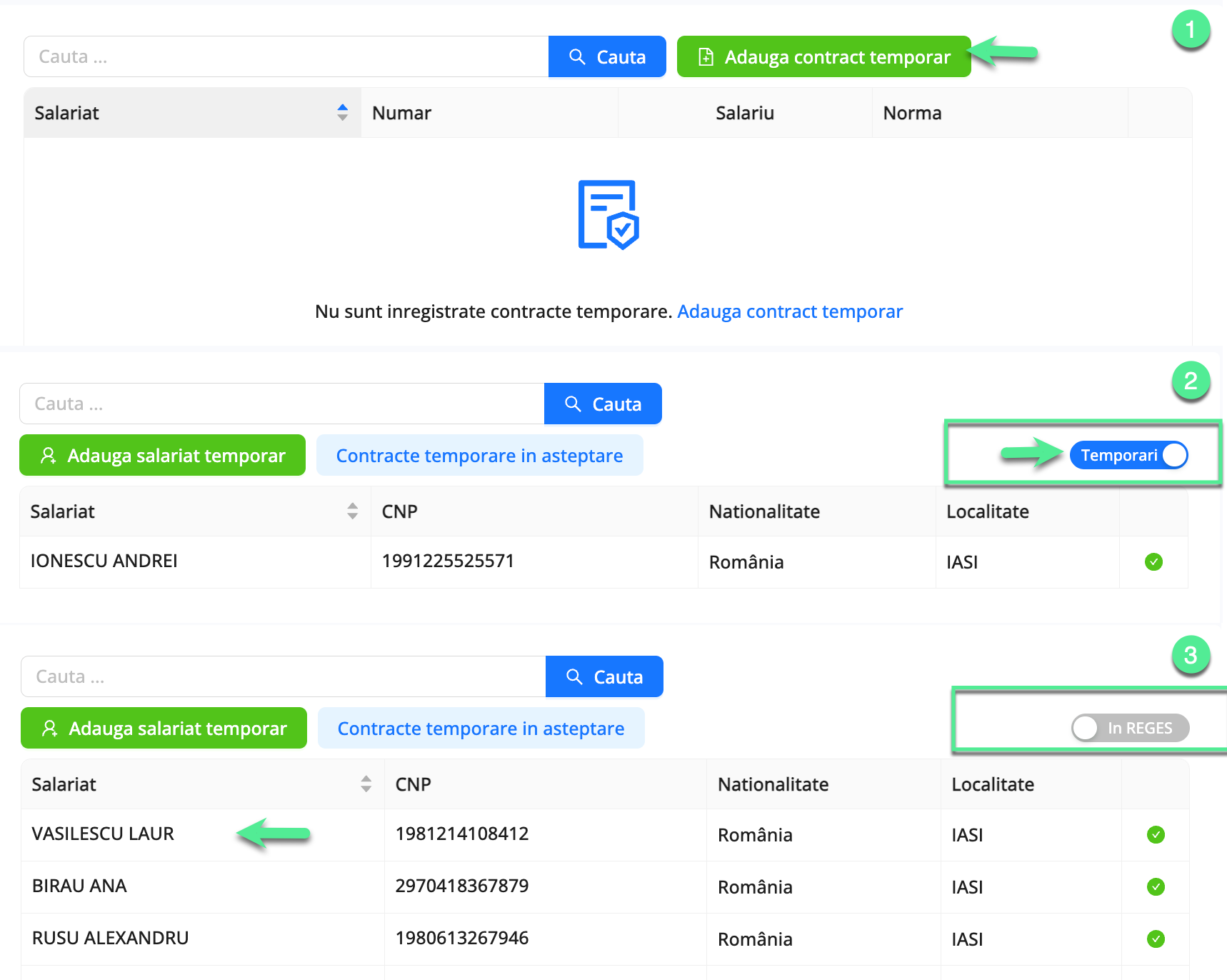
Task: Click the green checkmark on BIRAU ANA's row
Action: pyautogui.click(x=1156, y=887)
